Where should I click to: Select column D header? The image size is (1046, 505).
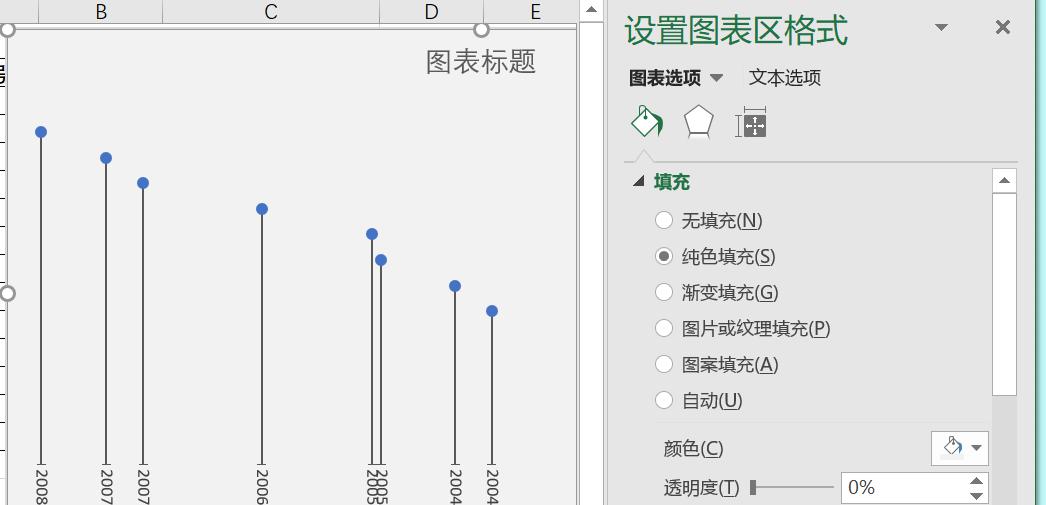432,11
